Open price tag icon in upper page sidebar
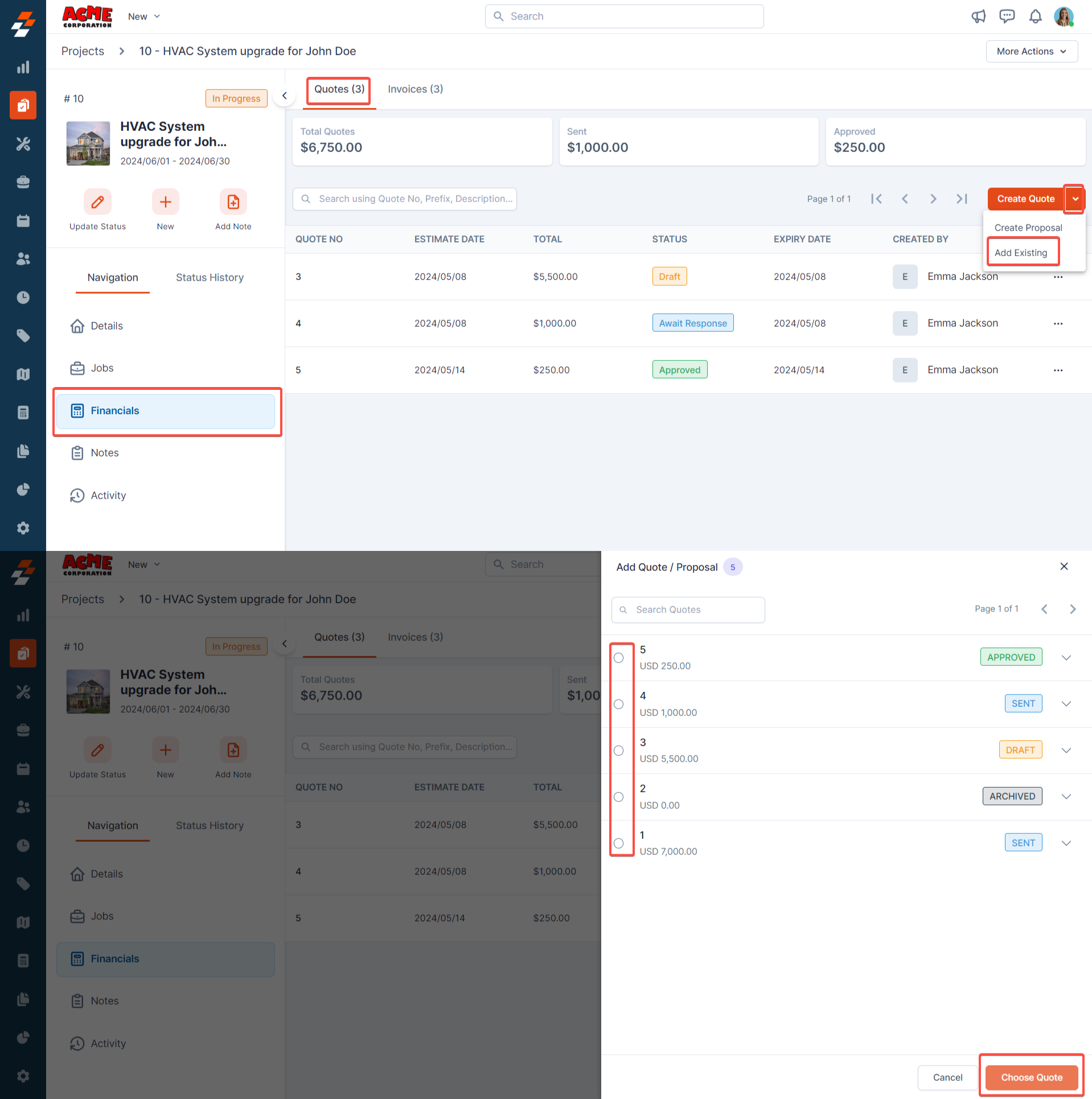Image resolution: width=1092 pixels, height=1099 pixels. (x=23, y=336)
